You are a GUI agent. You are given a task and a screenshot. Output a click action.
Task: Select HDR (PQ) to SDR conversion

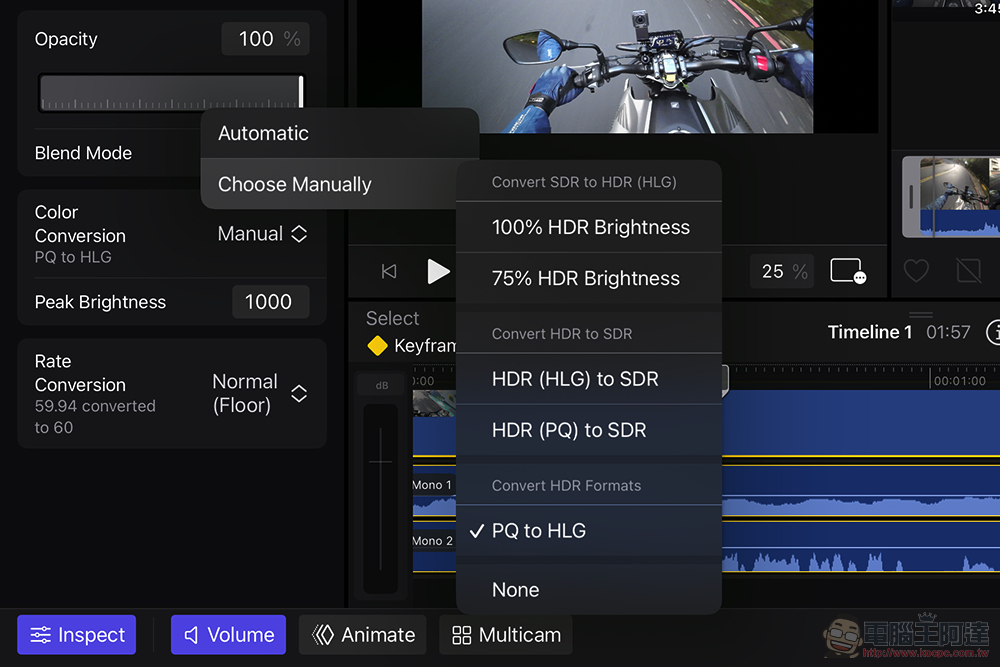point(589,430)
